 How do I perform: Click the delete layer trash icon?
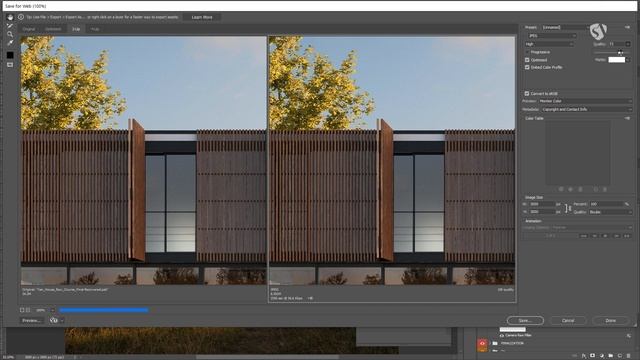pyautogui.click(x=629, y=356)
